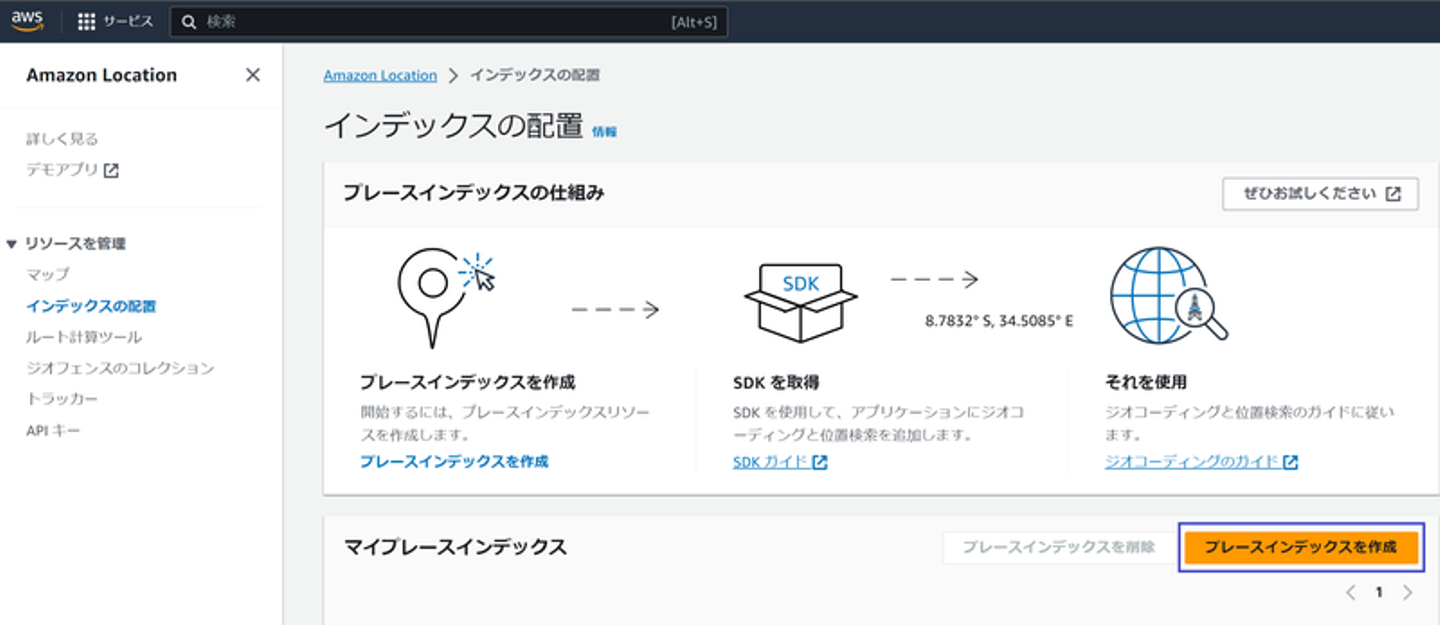
Task: Go to previous page with left chevron
Action: click(x=1350, y=592)
